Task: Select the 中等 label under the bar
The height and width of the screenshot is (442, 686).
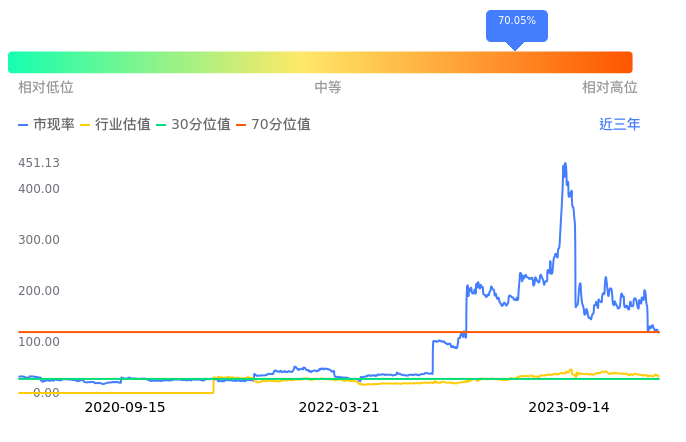Action: point(328,88)
